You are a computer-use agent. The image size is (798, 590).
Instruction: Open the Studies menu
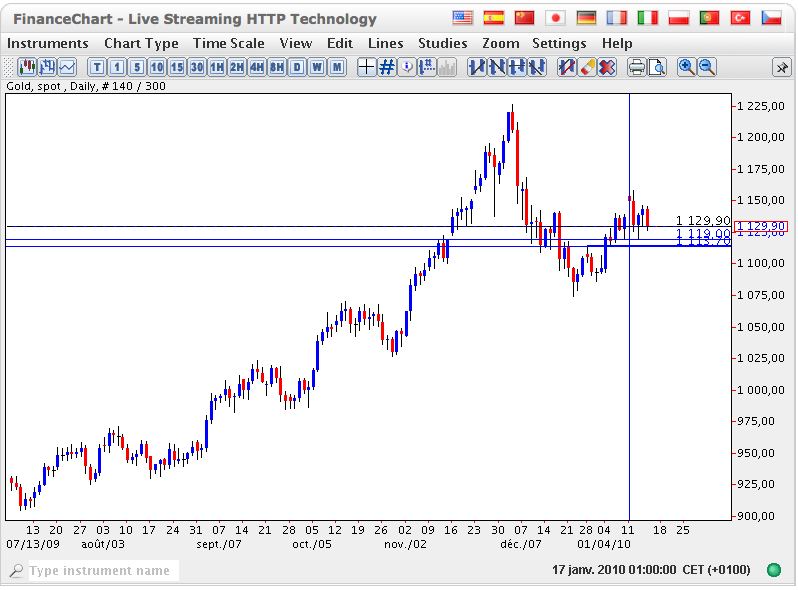pyautogui.click(x=442, y=43)
